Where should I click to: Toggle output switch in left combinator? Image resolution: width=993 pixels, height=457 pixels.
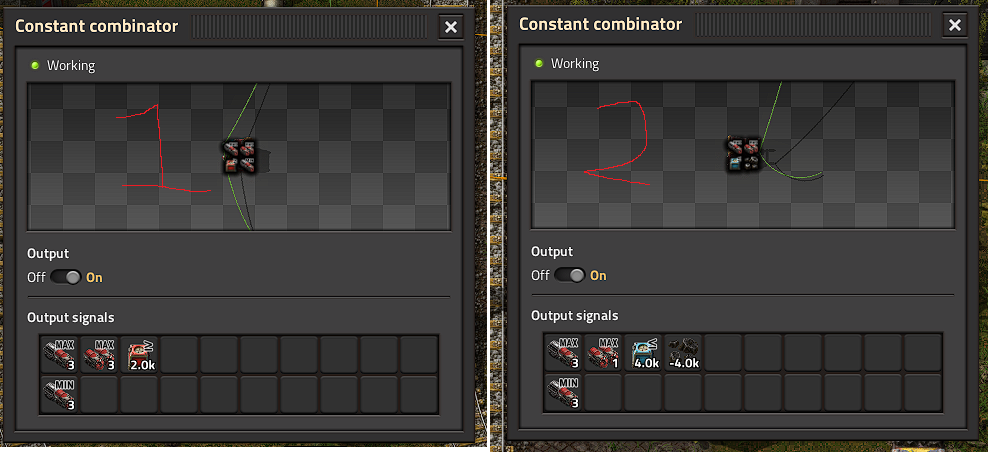pyautogui.click(x=66, y=277)
